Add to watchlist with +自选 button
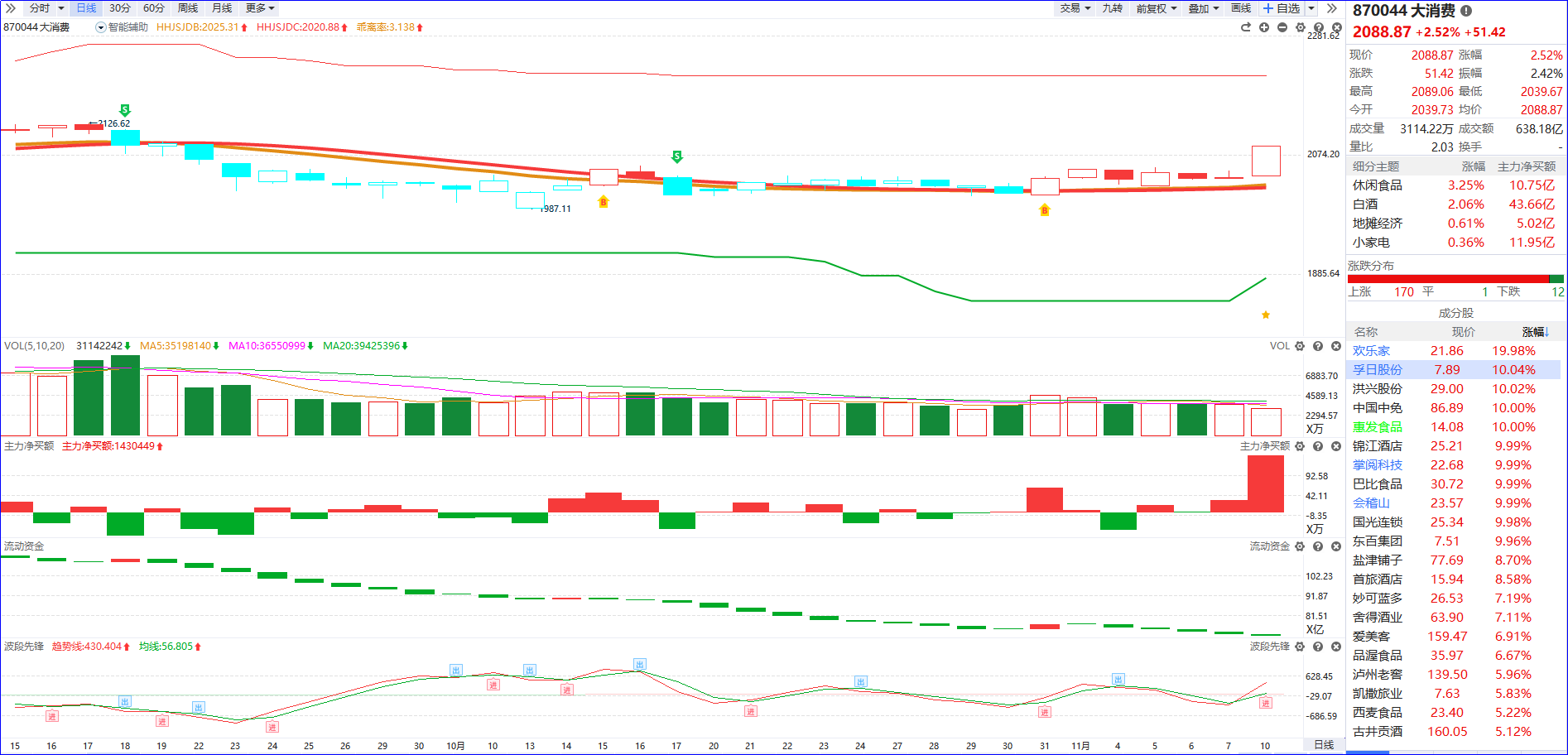This screenshot has width=1568, height=755. point(1282,8)
